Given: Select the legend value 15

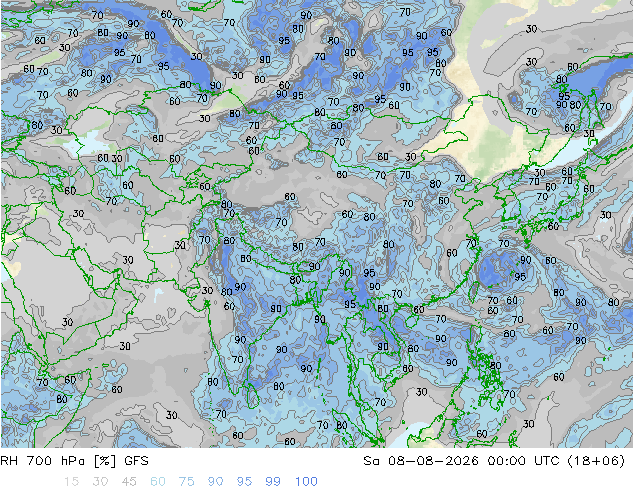Looking at the screenshot, I should [x=71, y=482].
